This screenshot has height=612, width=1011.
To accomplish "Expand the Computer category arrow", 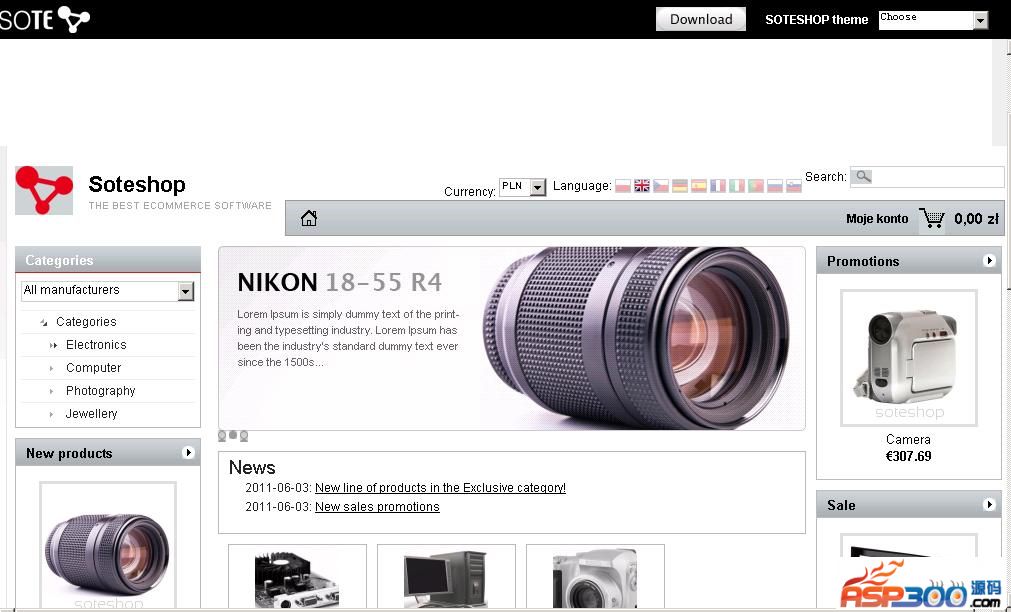I will (52, 369).
